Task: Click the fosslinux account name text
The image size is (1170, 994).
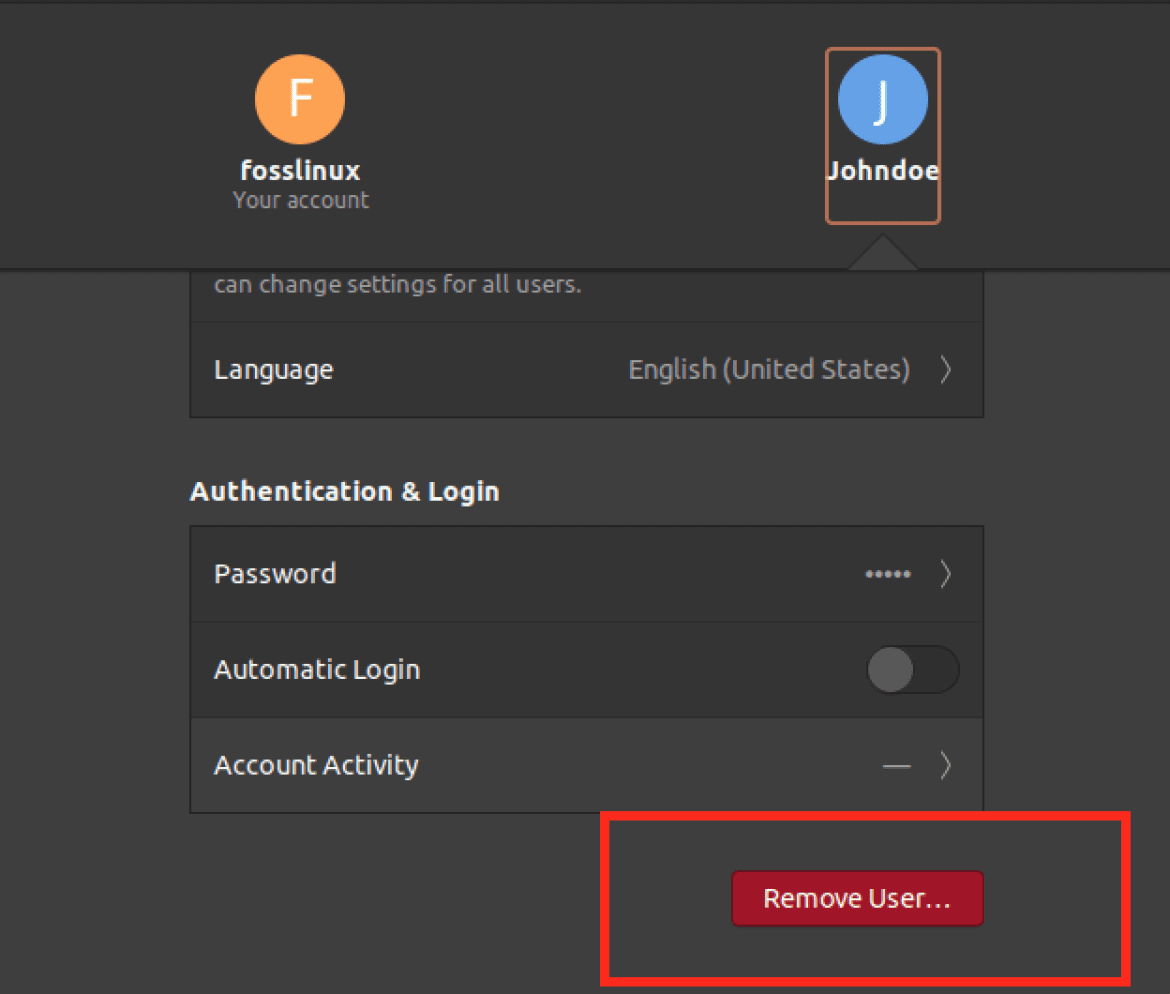Action: [300, 170]
